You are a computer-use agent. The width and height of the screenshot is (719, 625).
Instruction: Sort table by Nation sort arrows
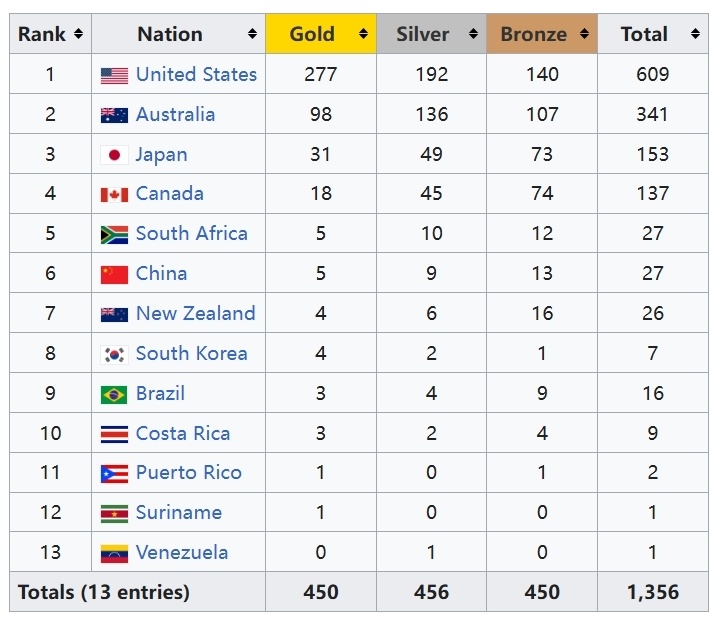(x=252, y=34)
